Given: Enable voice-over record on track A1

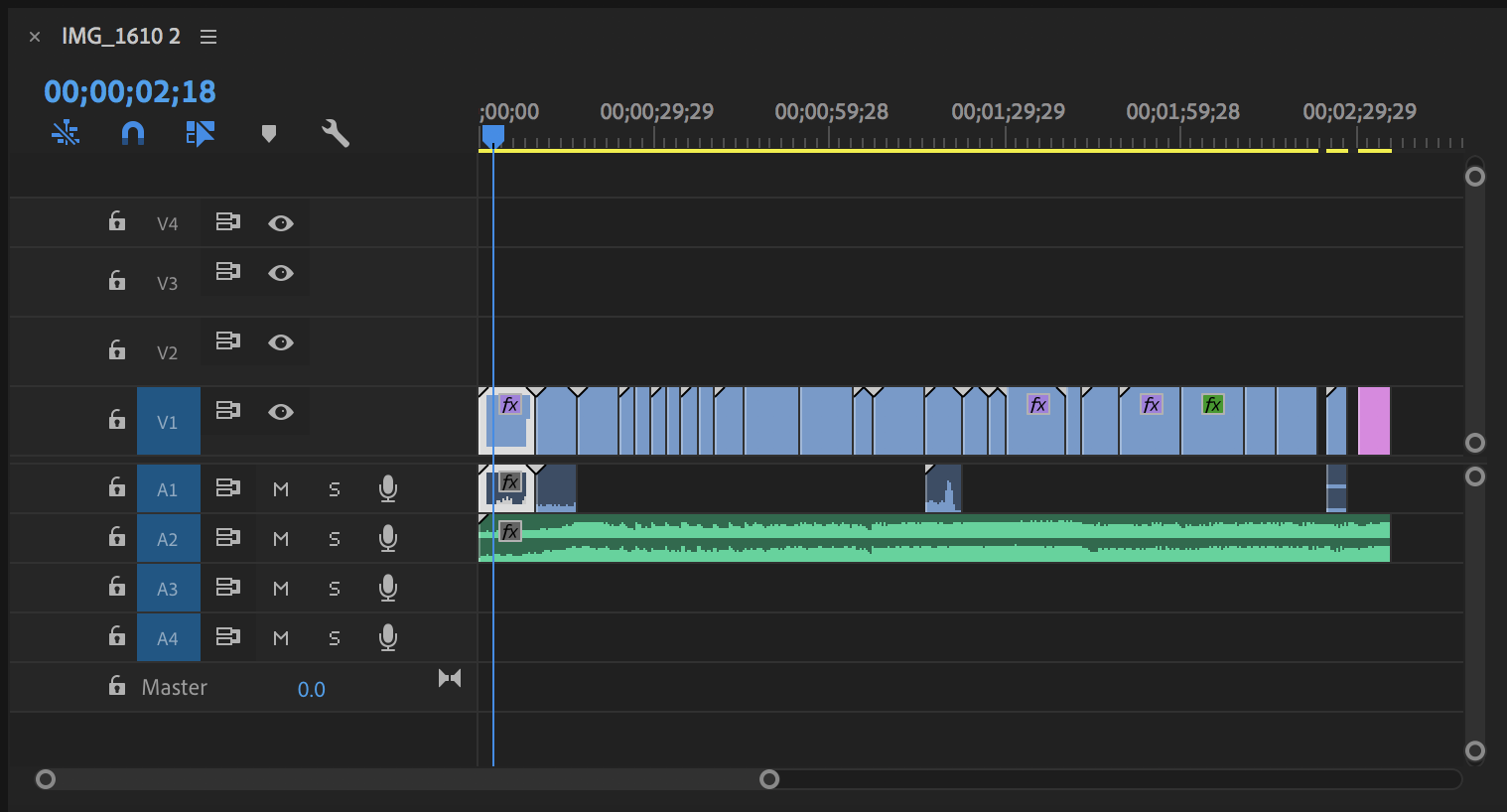Looking at the screenshot, I should pos(388,488).
